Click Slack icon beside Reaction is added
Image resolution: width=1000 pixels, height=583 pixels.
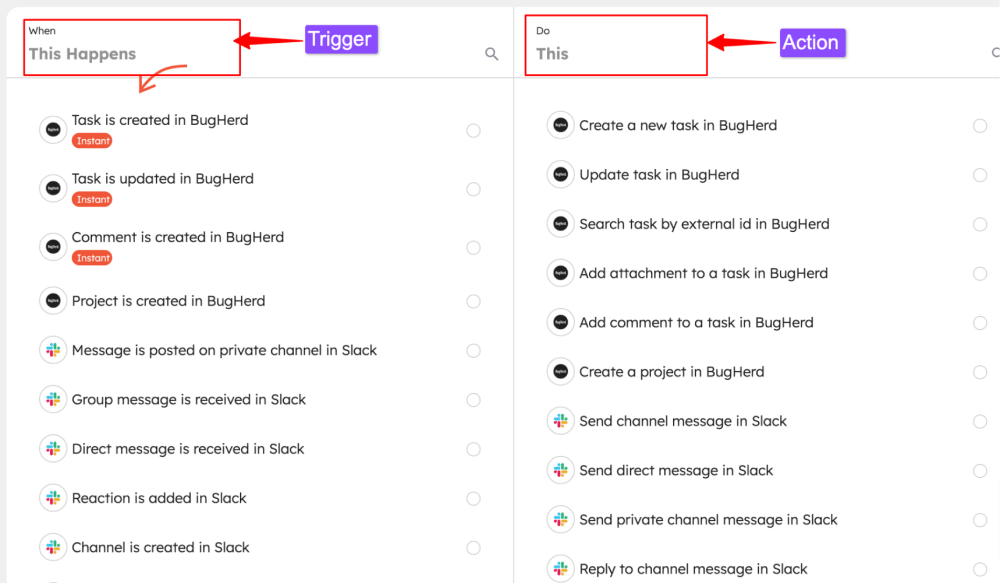[53, 498]
